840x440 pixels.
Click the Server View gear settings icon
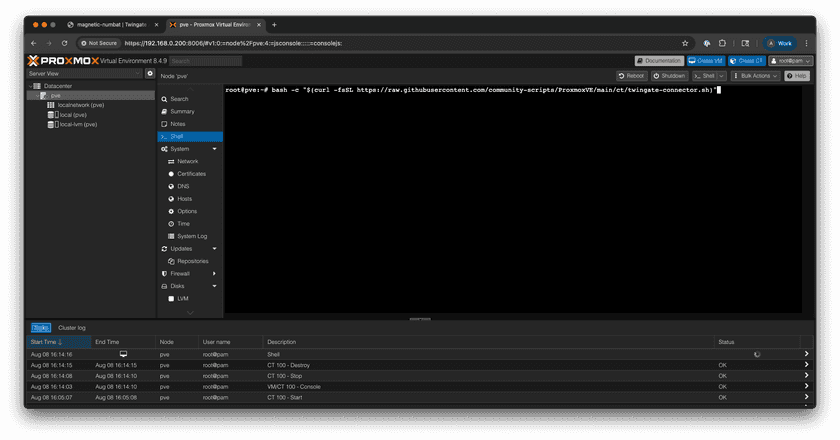tap(150, 73)
